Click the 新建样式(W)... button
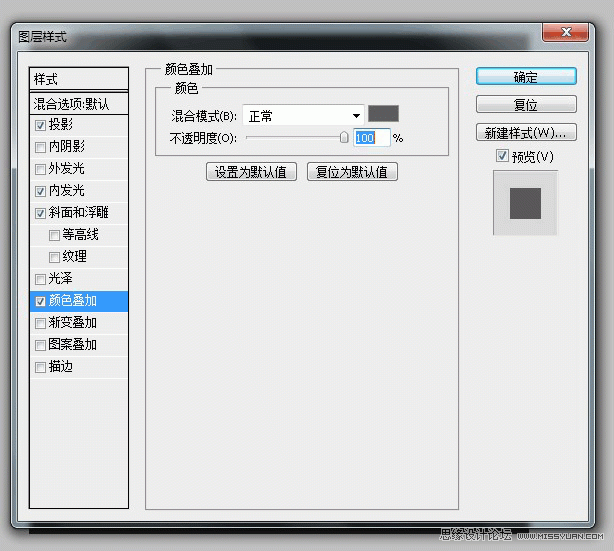Viewport: 614px width, 551px height. click(x=526, y=132)
